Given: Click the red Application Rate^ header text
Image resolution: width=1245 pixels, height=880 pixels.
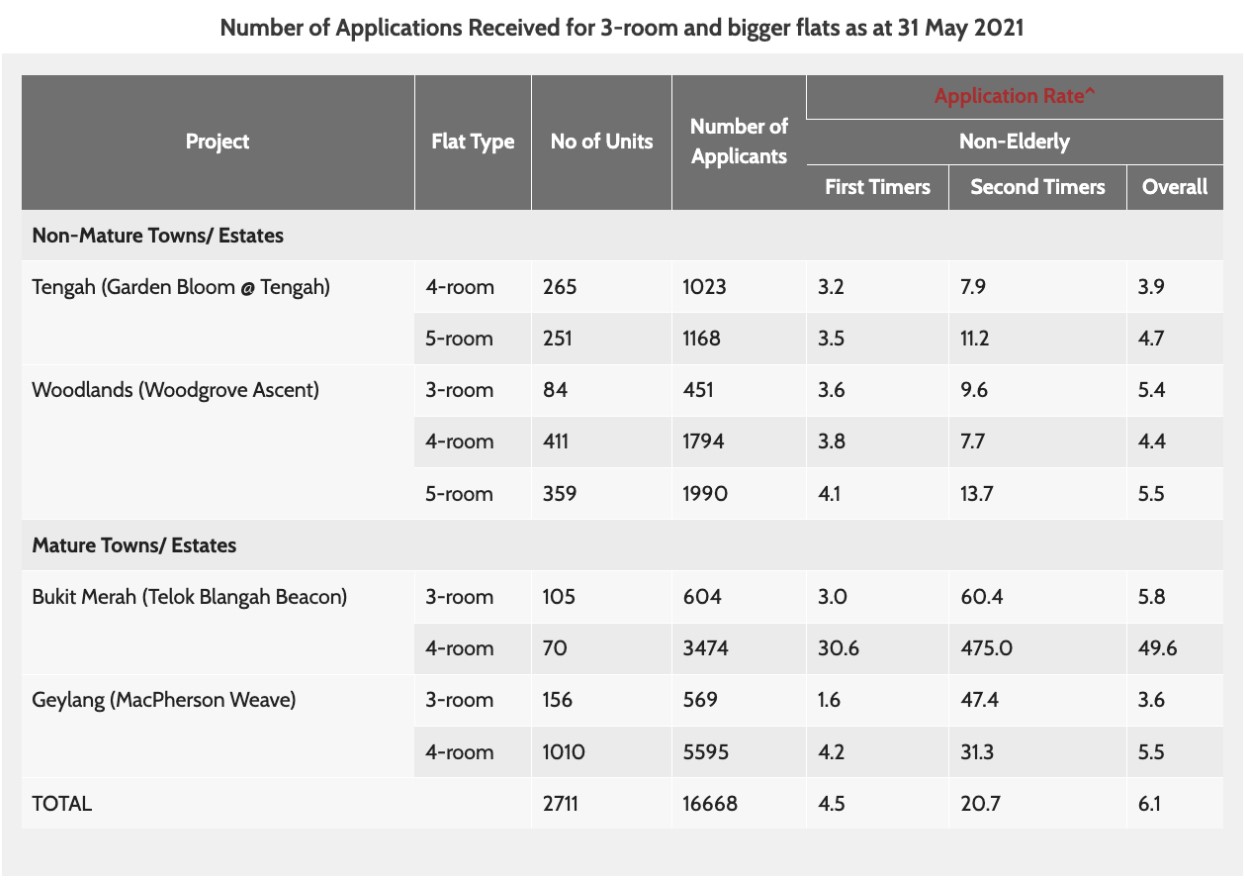Looking at the screenshot, I should coord(1013,96).
